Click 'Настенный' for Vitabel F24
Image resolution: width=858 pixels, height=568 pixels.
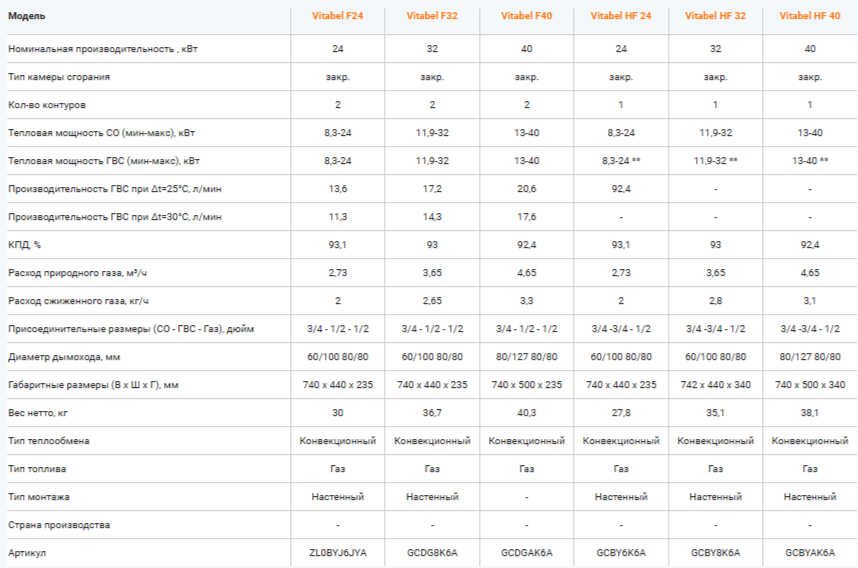338,497
